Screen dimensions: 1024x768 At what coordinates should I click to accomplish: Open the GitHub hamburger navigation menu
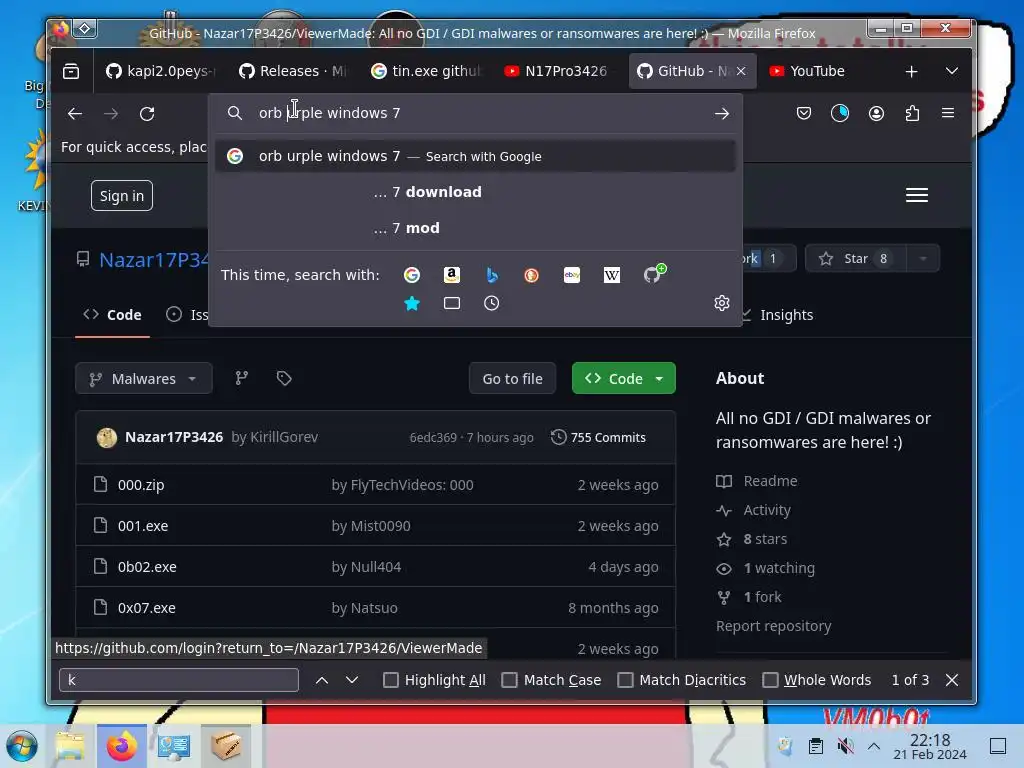tap(917, 195)
